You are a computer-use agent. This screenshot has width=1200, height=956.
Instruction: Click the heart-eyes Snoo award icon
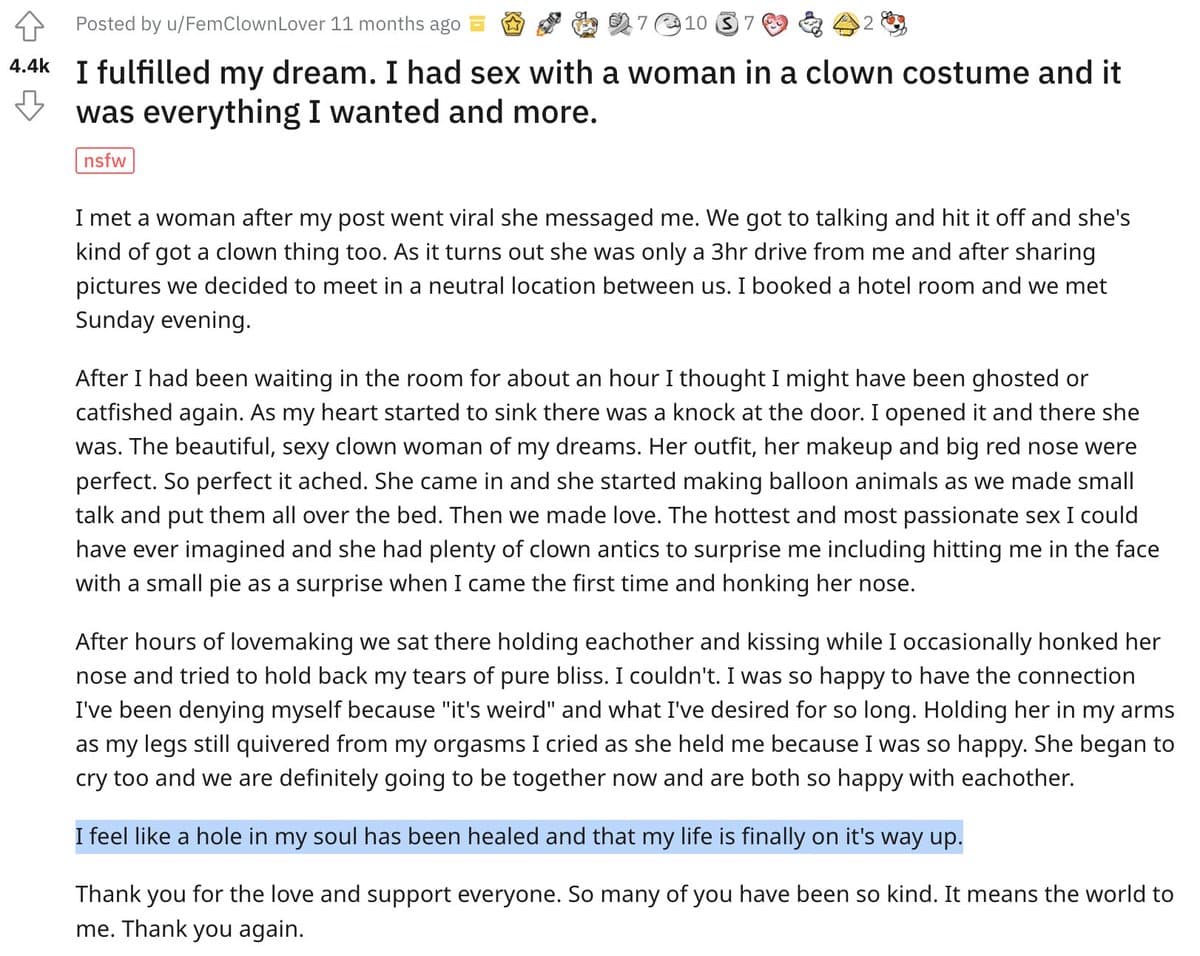(x=889, y=23)
